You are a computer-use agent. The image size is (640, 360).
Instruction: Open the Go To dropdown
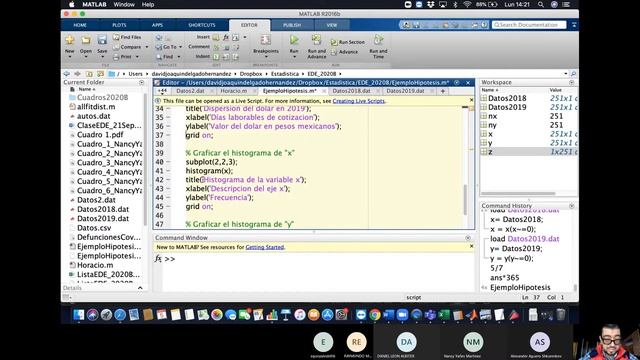169,47
